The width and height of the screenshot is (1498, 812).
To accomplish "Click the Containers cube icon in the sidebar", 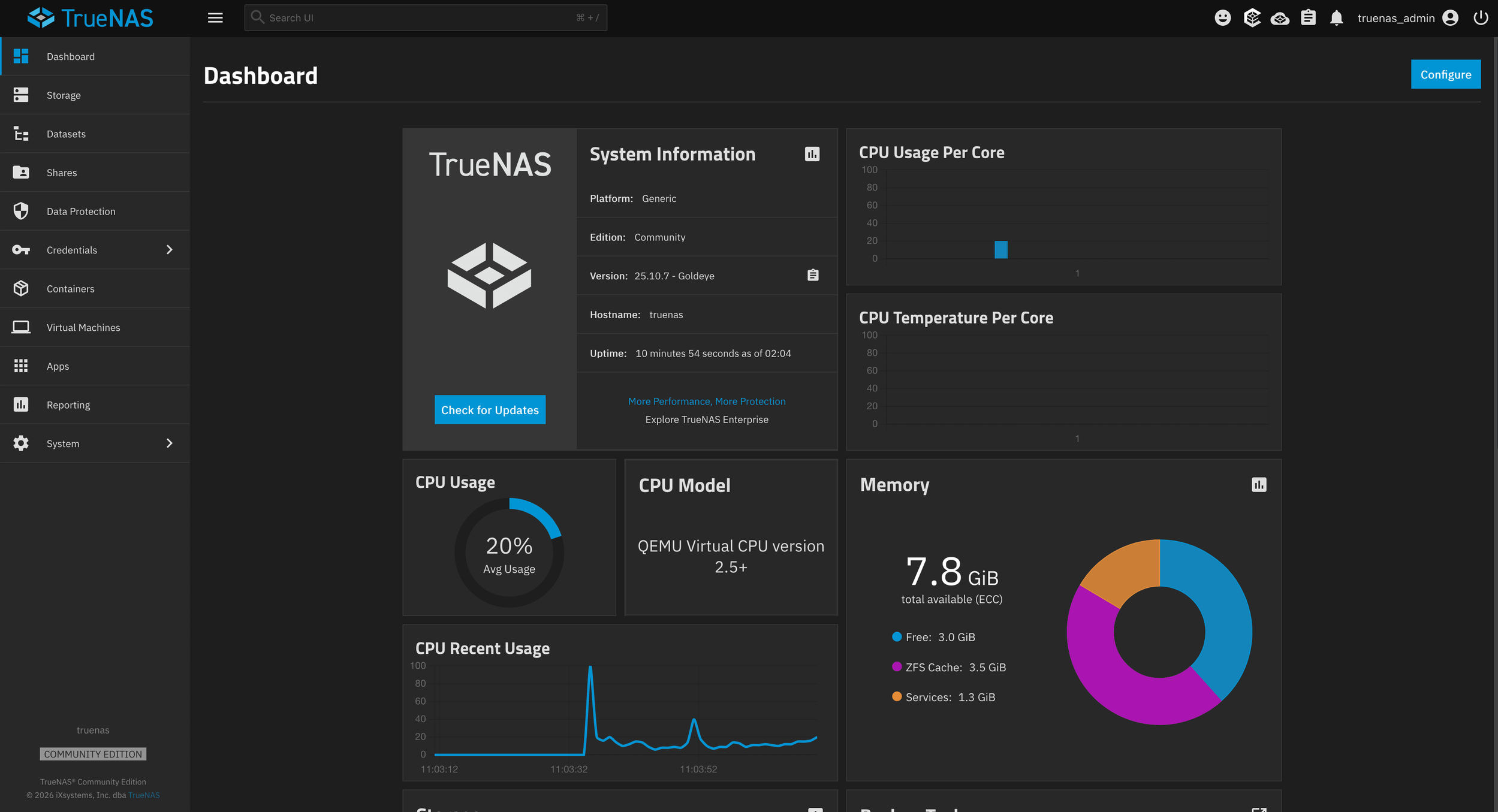I will click(x=21, y=288).
